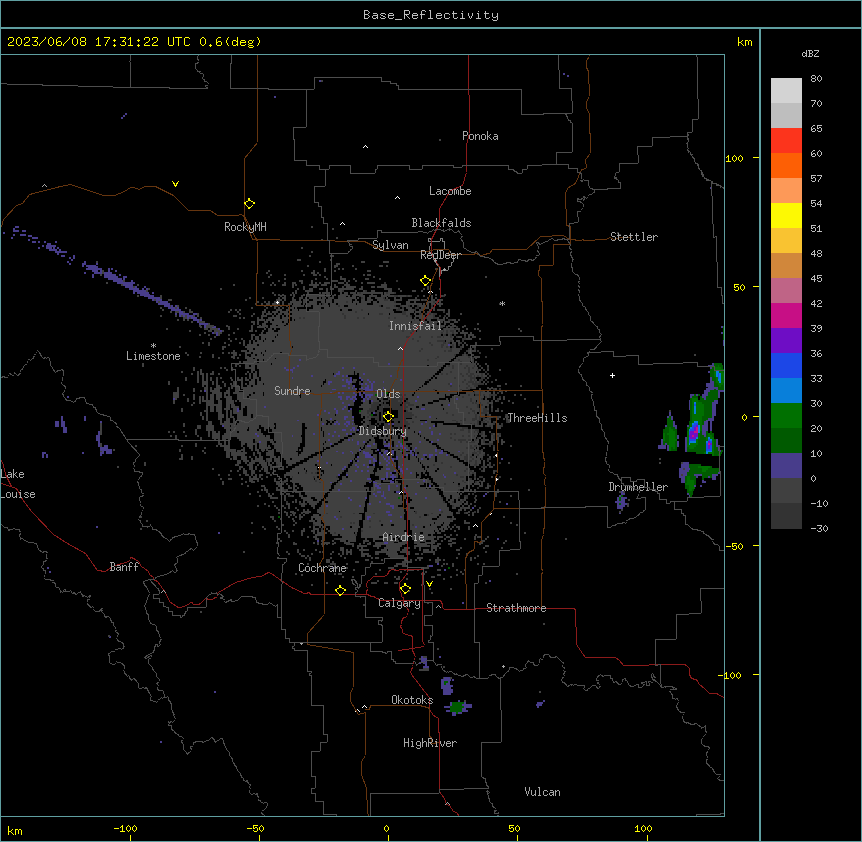Select the blue 33-36 dBZ legend color
This screenshot has width=862, height=842.
(x=786, y=365)
